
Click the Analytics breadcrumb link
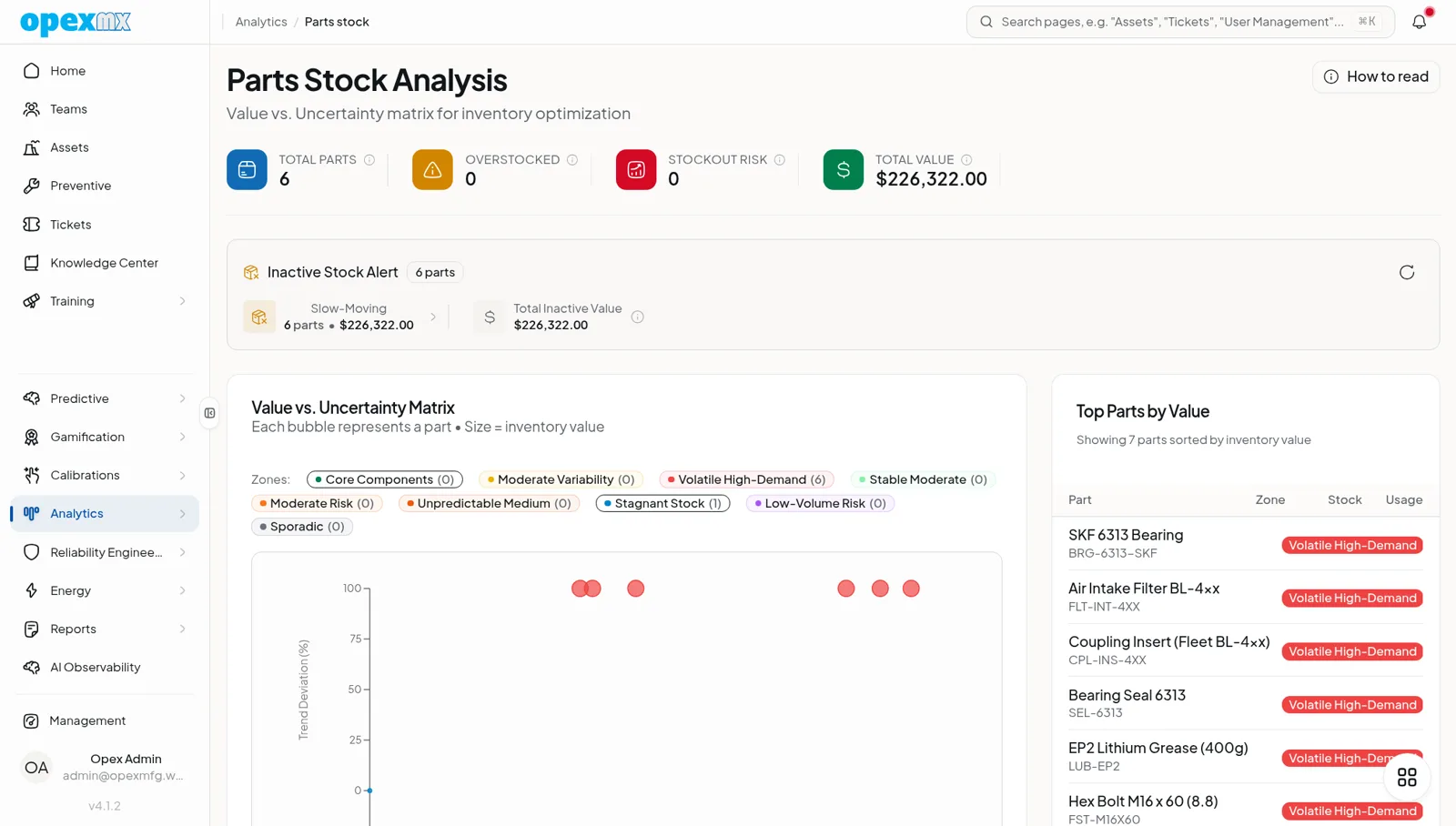point(261,22)
